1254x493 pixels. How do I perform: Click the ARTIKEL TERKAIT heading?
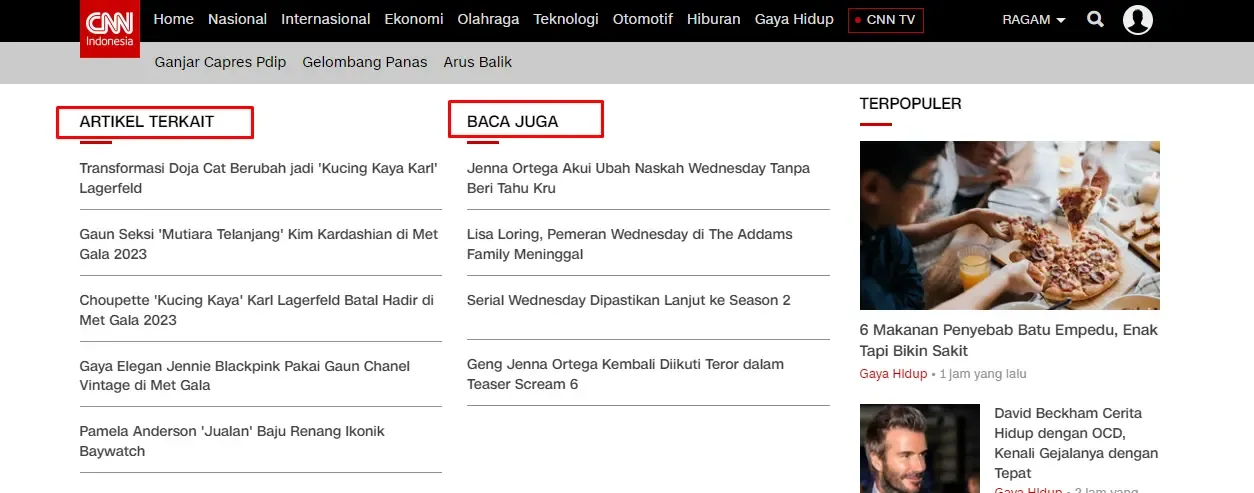147,122
